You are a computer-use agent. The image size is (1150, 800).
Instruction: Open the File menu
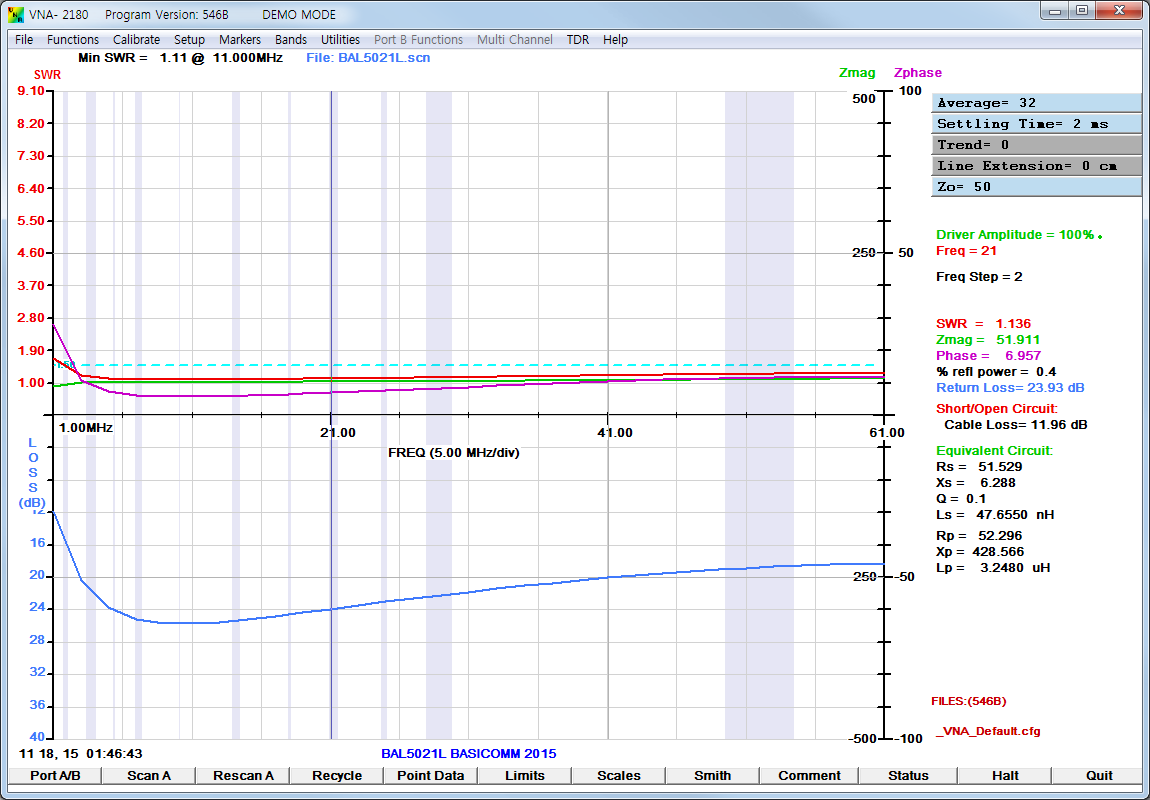click(24, 40)
